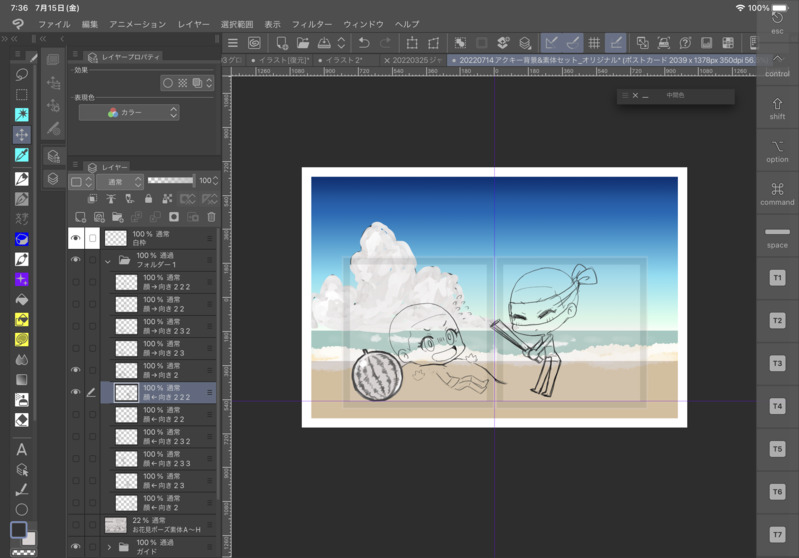Viewport: 799px width, 558px height.
Task: Pick the Gradient tool
Action: coord(21,380)
